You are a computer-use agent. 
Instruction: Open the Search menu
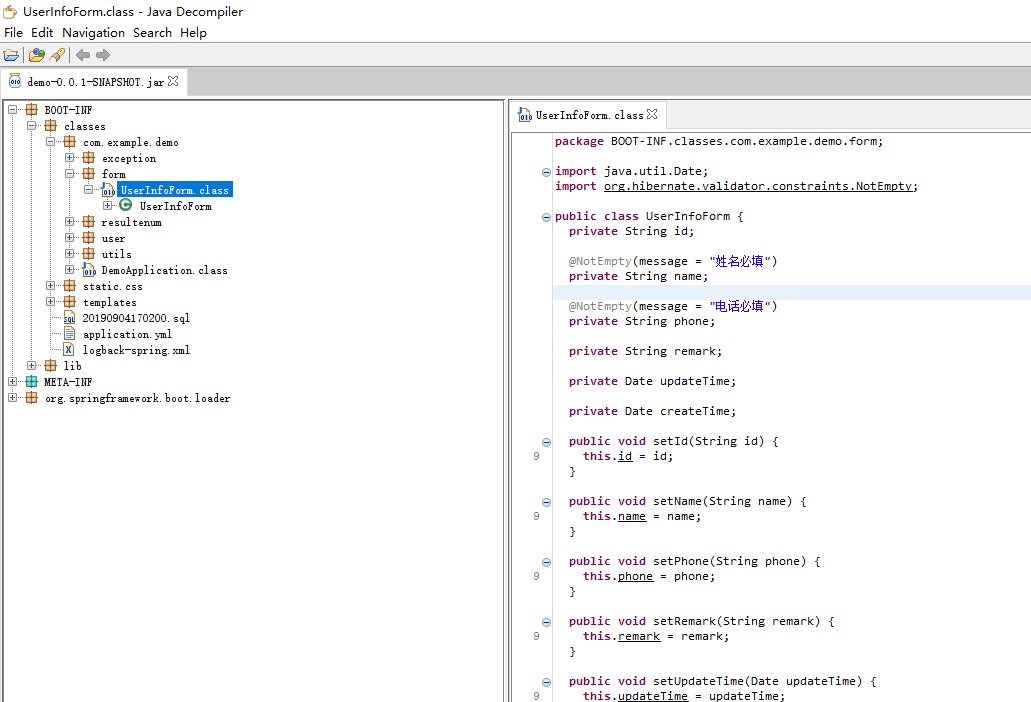tap(152, 32)
